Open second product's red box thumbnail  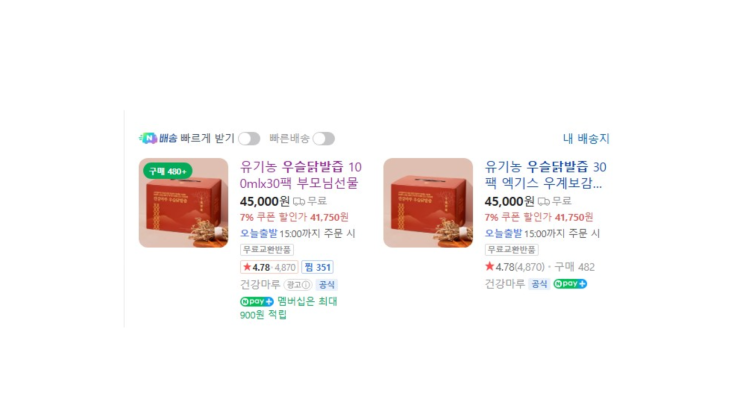(428, 203)
